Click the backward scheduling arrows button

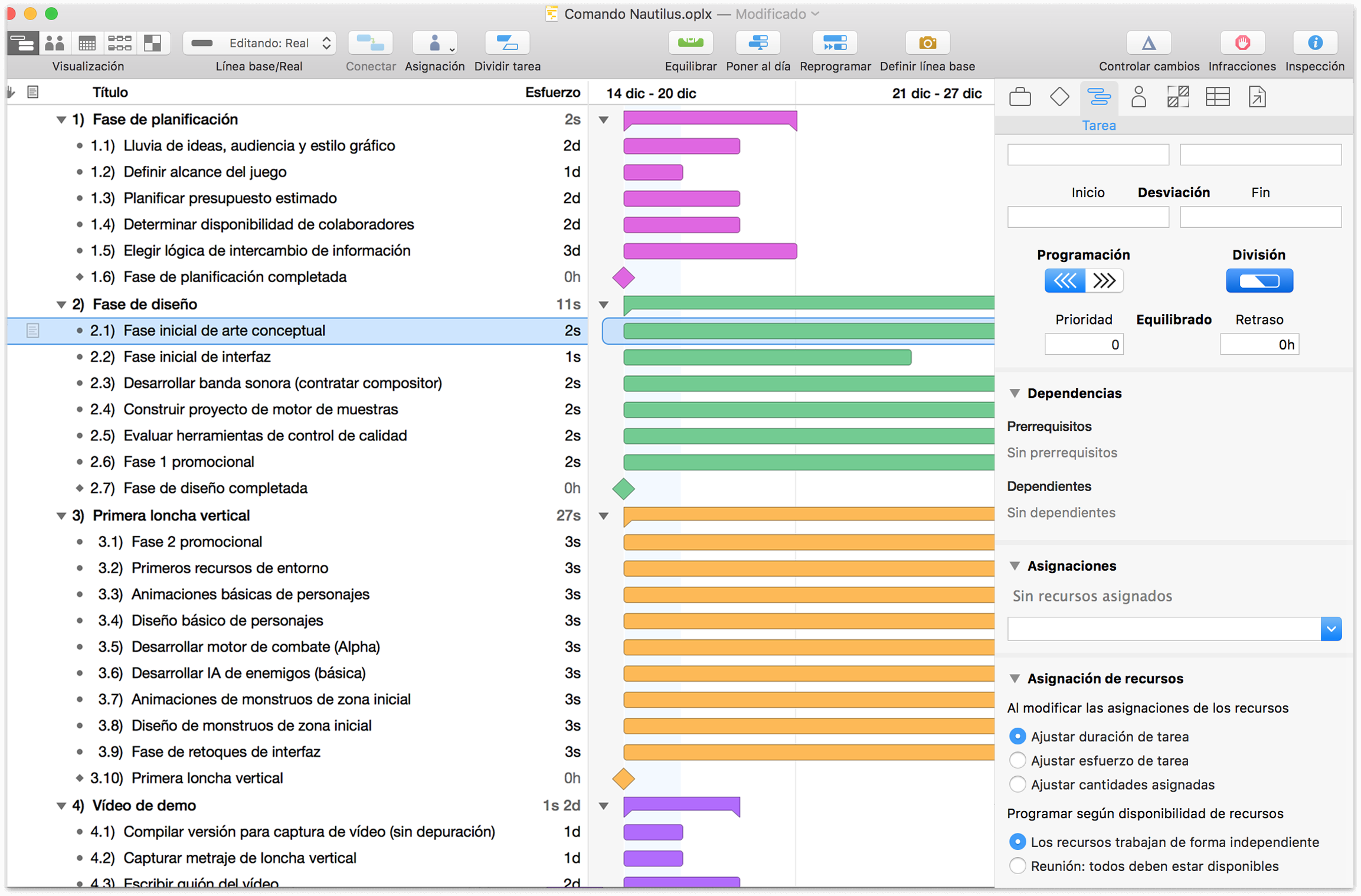coord(1064,281)
